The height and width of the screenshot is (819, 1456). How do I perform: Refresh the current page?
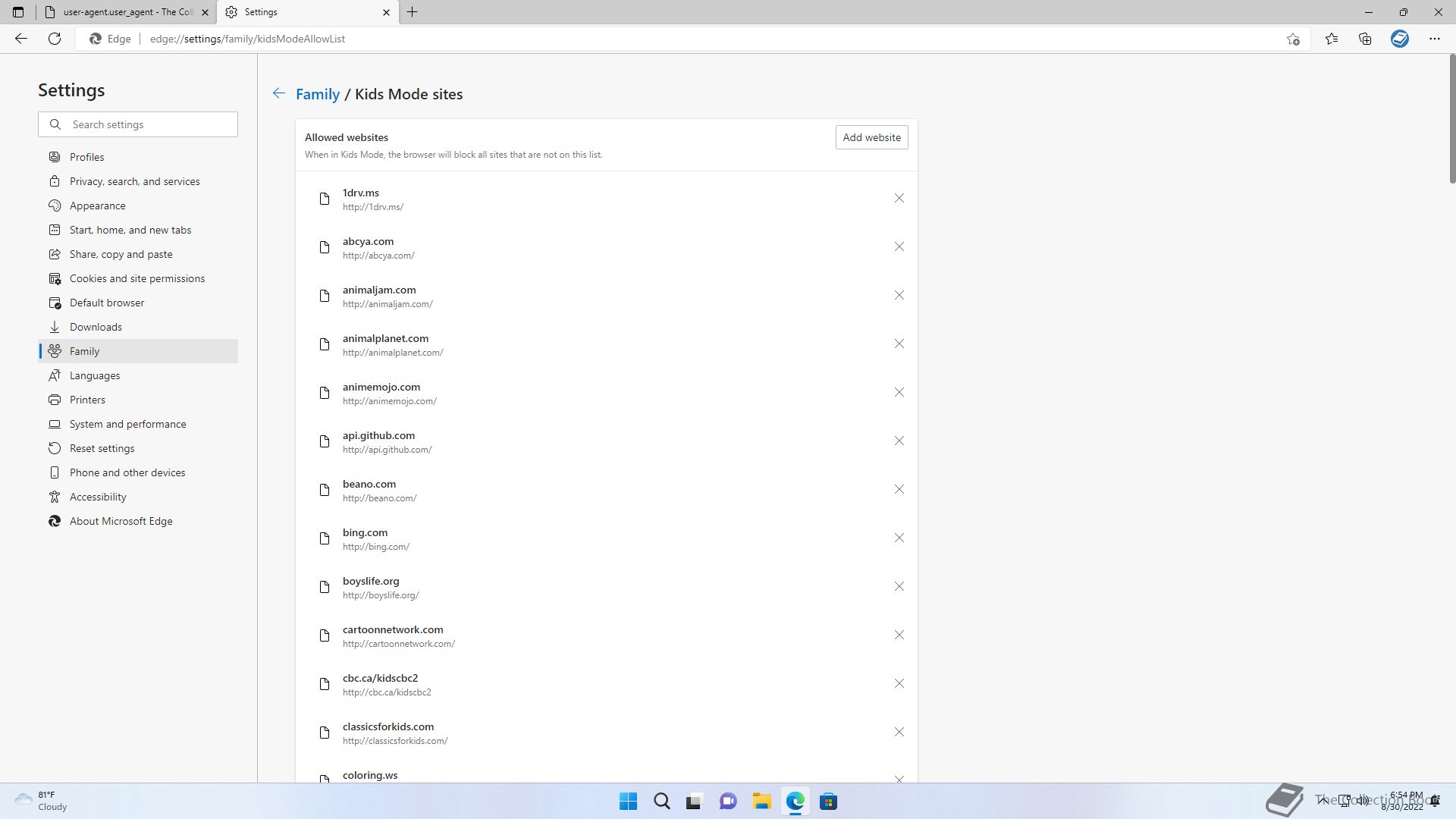click(x=55, y=39)
